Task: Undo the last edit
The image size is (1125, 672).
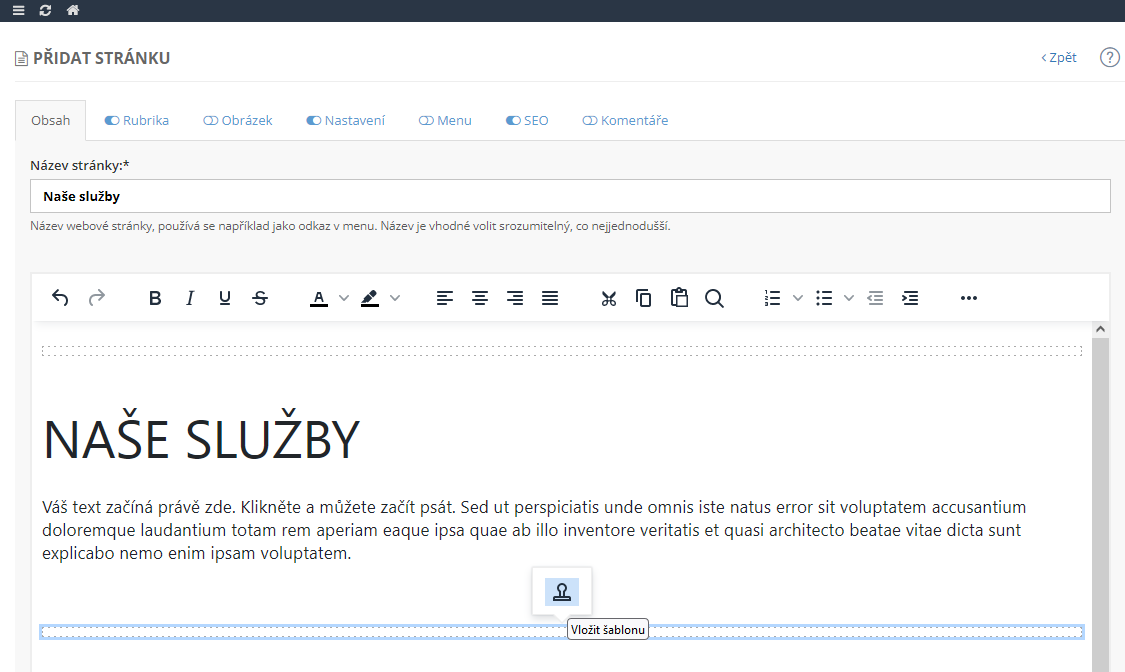Action: (x=60, y=298)
